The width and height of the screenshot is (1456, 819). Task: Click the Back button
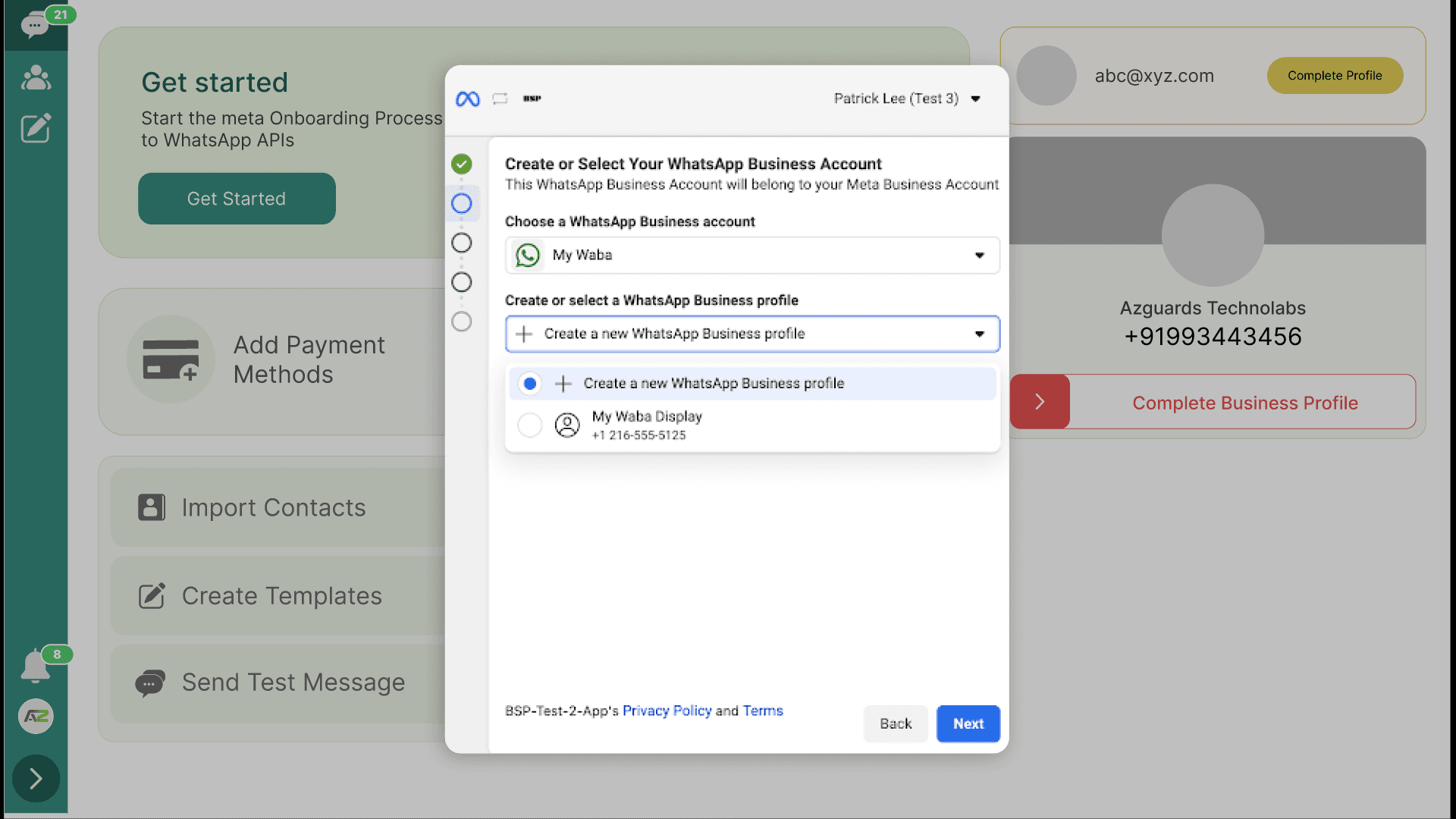(896, 723)
